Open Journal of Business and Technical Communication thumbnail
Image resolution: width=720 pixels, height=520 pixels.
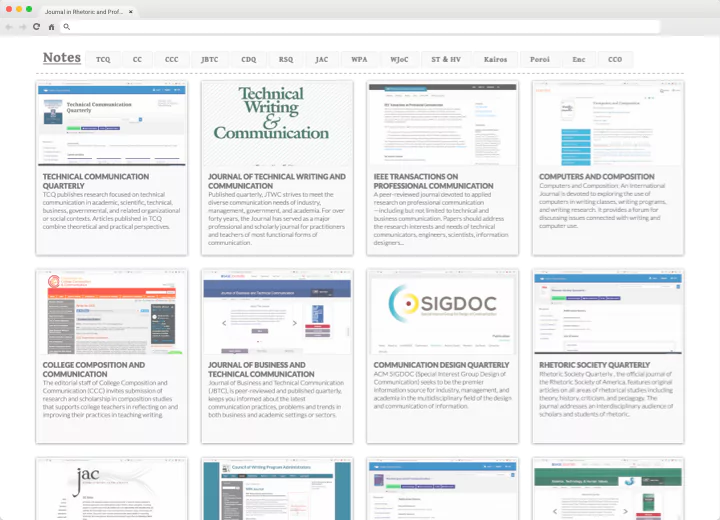(x=277, y=312)
